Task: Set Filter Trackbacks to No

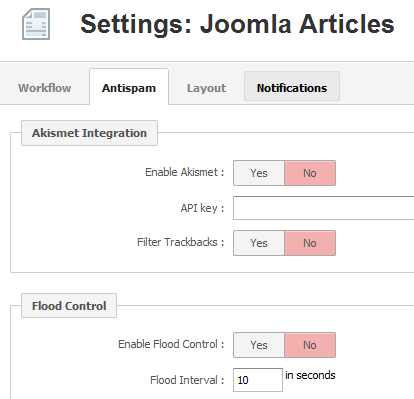Action: pyautogui.click(x=310, y=243)
